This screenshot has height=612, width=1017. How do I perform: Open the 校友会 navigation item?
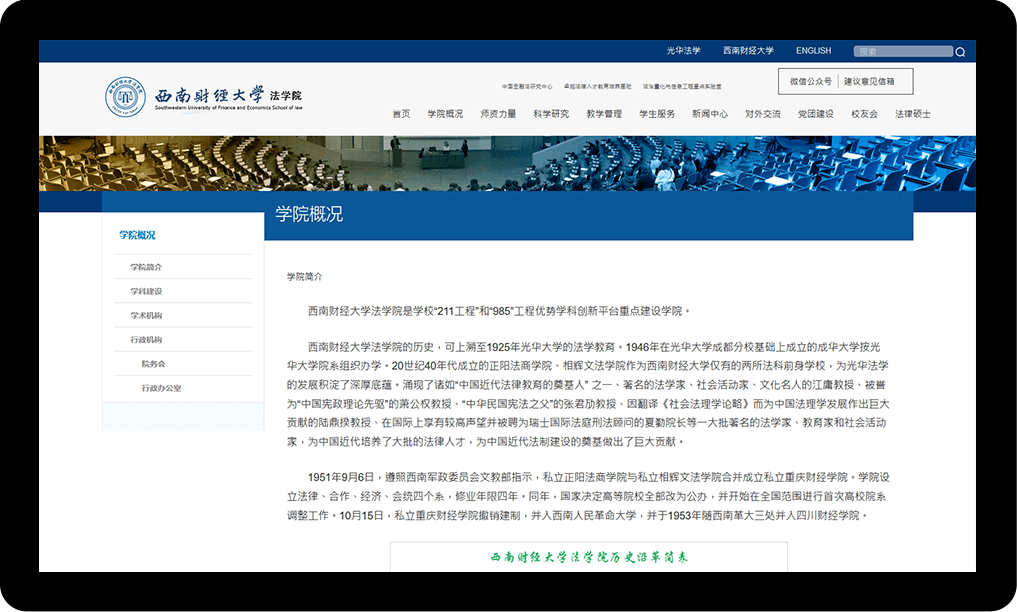tap(864, 114)
